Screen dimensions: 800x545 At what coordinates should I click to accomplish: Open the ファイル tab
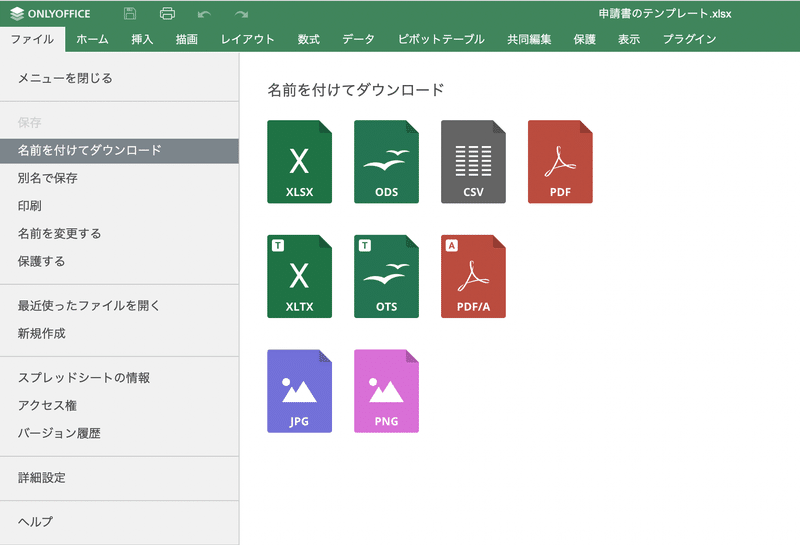point(33,39)
